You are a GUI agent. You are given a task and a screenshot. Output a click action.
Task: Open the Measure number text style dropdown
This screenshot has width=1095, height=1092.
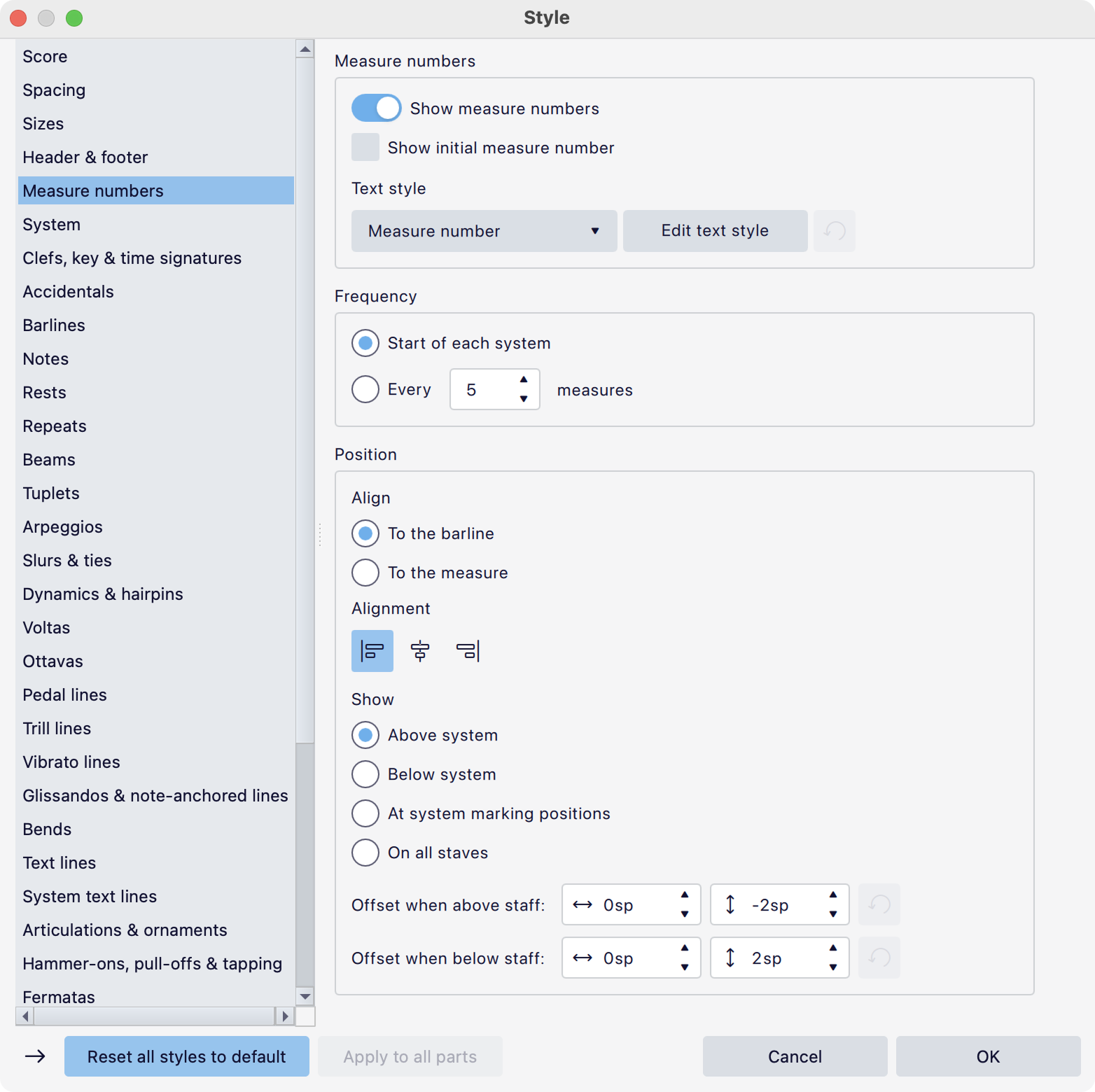pyautogui.click(x=484, y=231)
